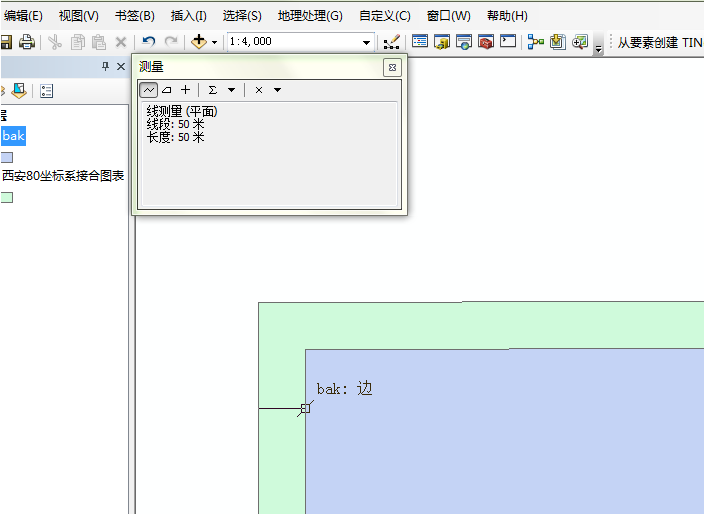Click the Undo arrow icon
The image size is (708, 522).
coord(149,42)
